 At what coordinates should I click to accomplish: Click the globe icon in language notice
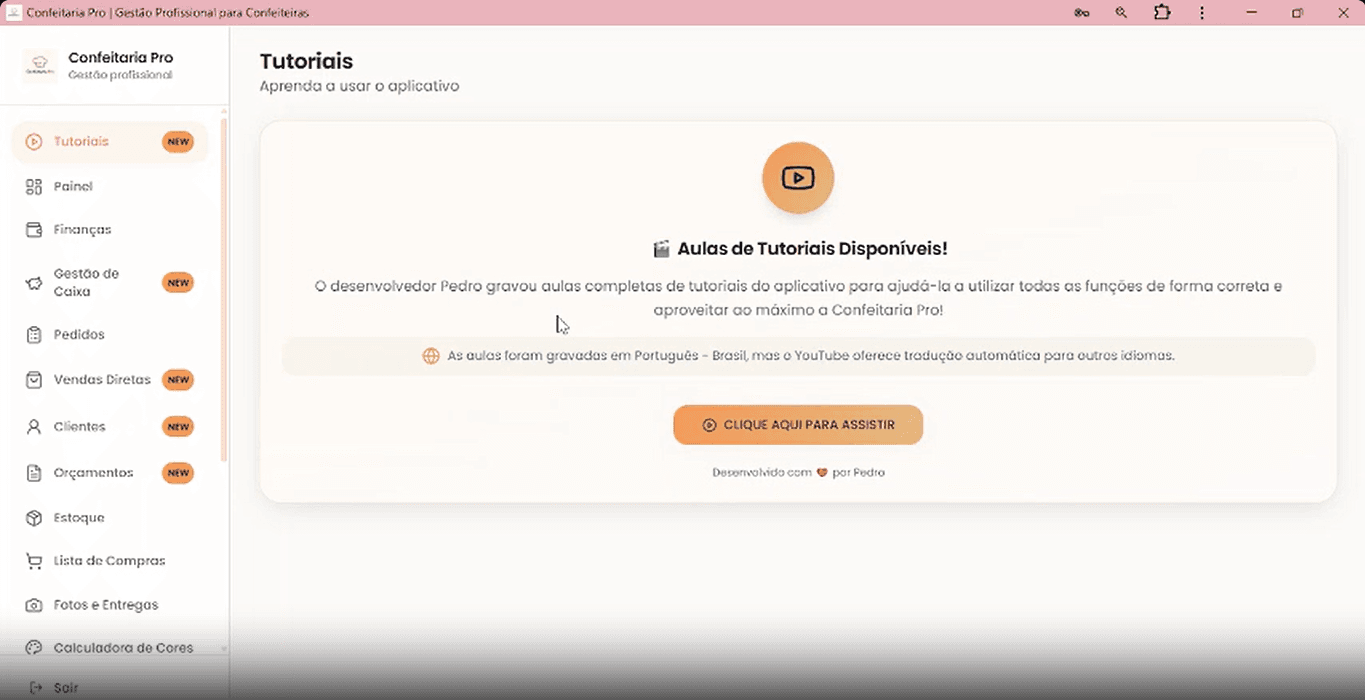[x=431, y=356]
